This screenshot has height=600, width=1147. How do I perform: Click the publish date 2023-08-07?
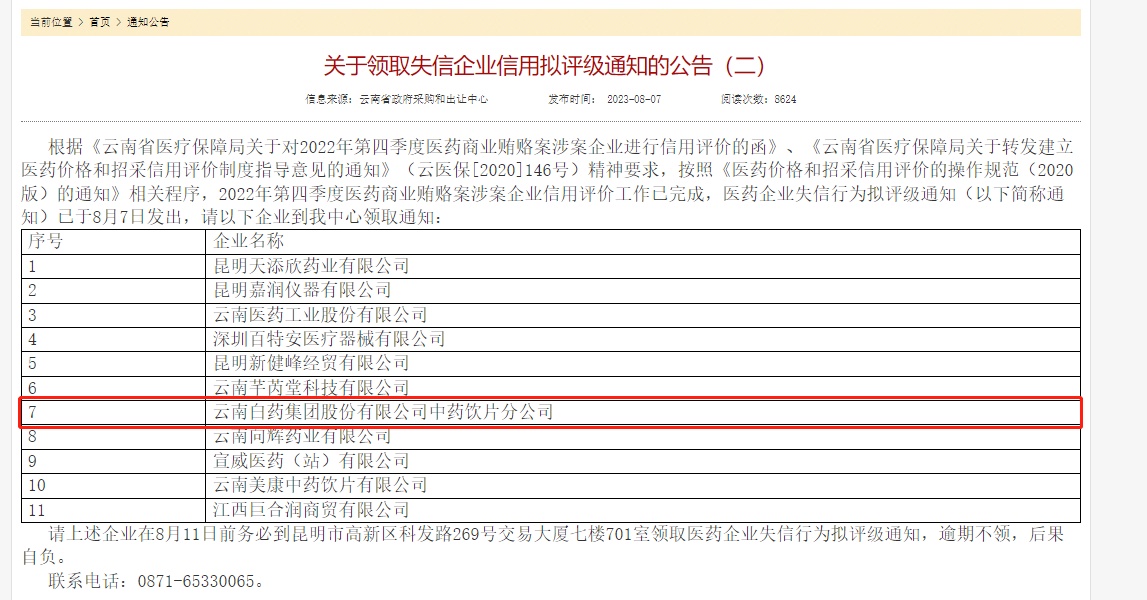point(633,99)
